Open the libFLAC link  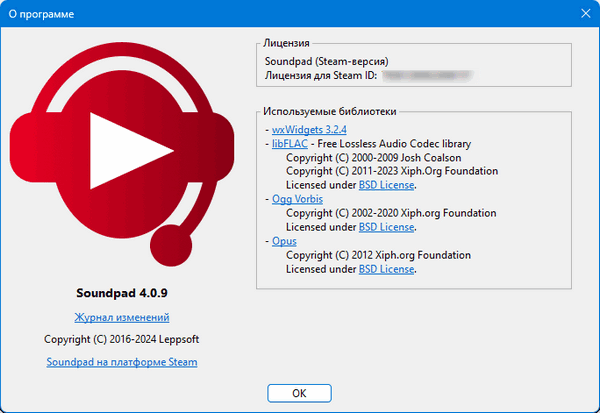point(290,144)
